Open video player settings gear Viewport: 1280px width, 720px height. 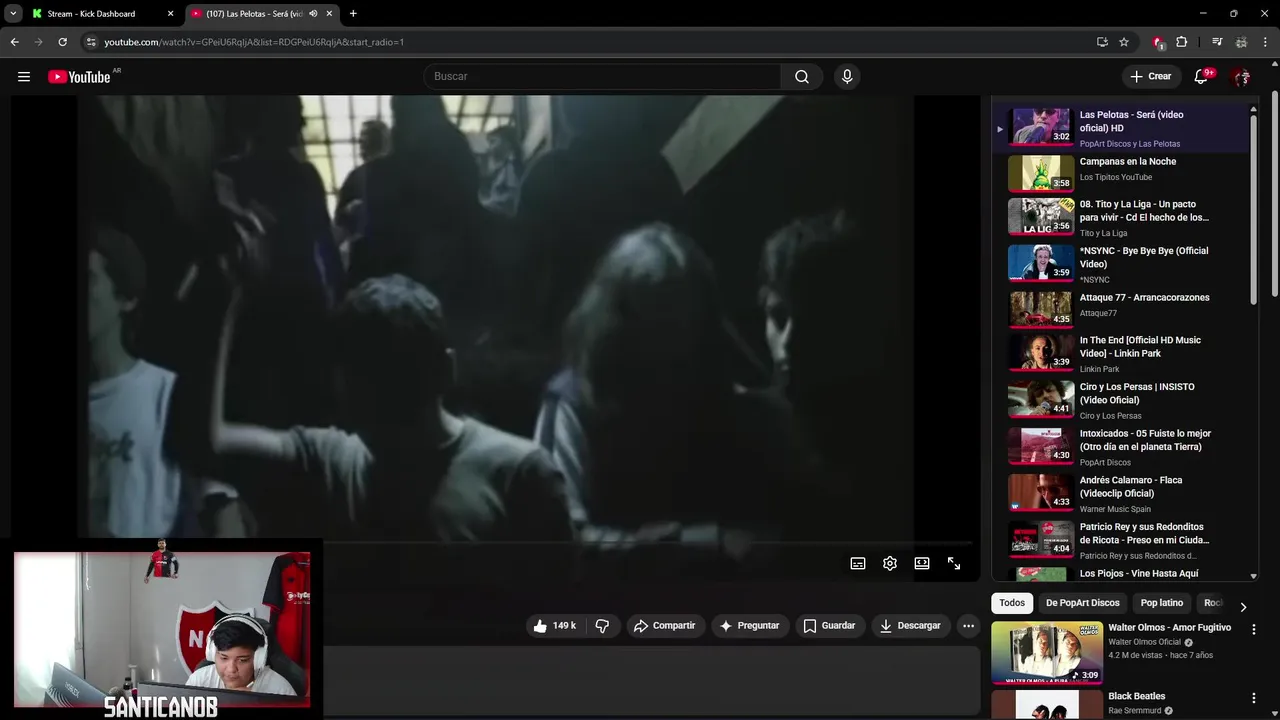[x=890, y=564]
